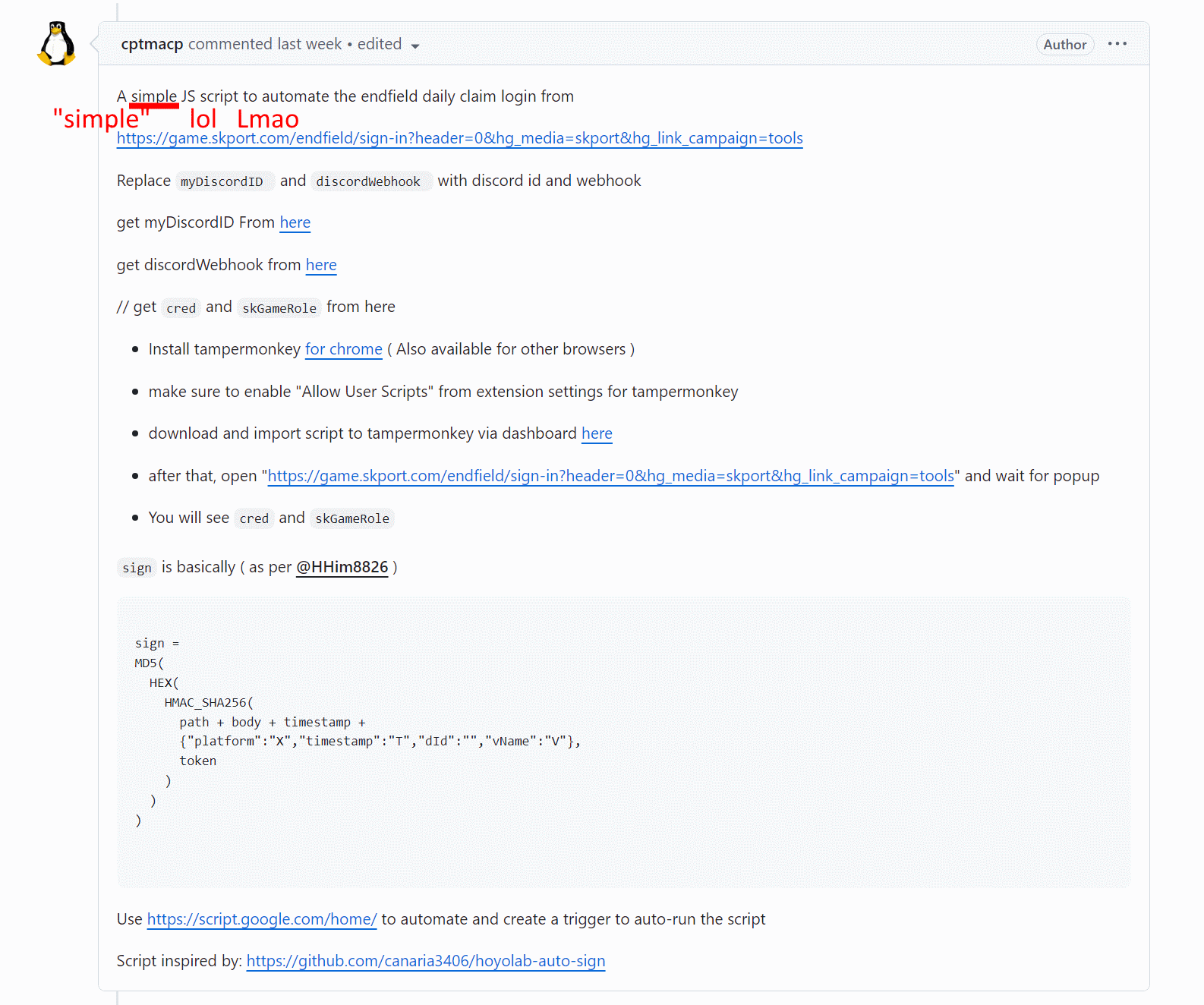Click the cred code in '// get' line

pos(181,308)
